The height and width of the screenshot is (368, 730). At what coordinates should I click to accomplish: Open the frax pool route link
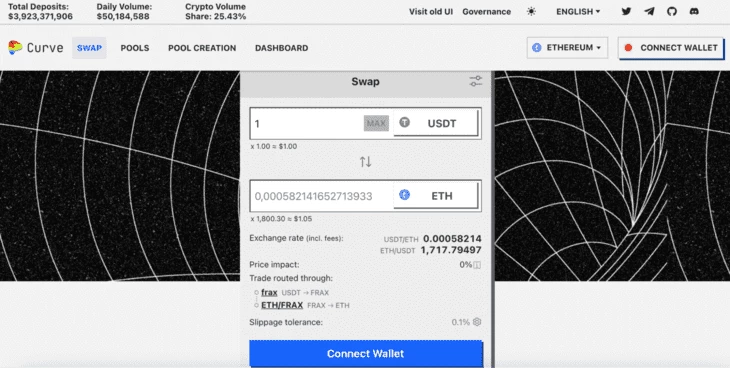[x=269, y=293]
